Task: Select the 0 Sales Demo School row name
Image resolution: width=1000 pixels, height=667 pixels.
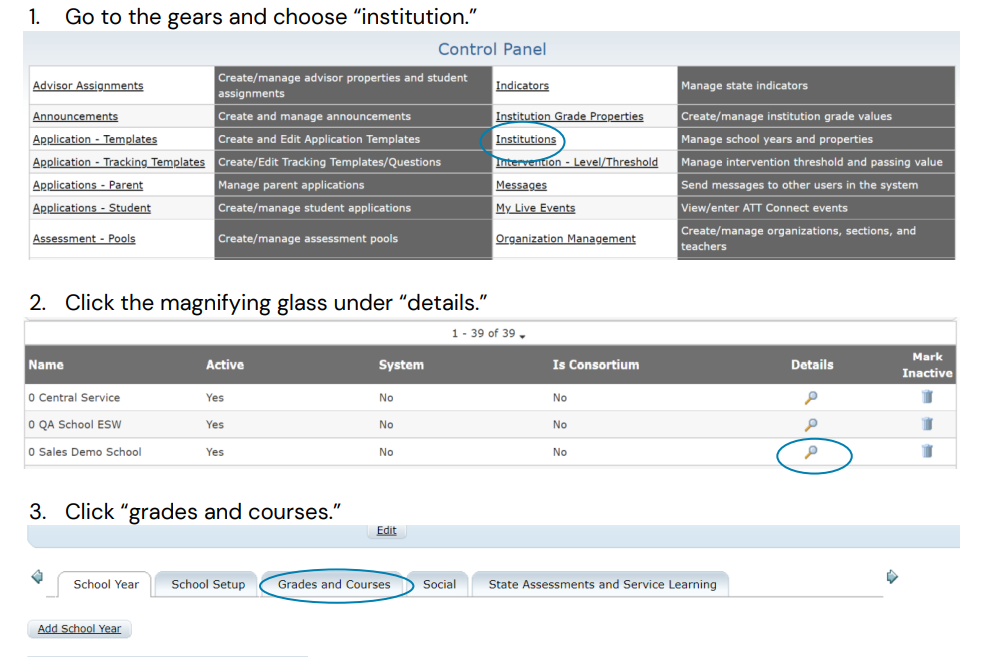Action: [x=85, y=451]
